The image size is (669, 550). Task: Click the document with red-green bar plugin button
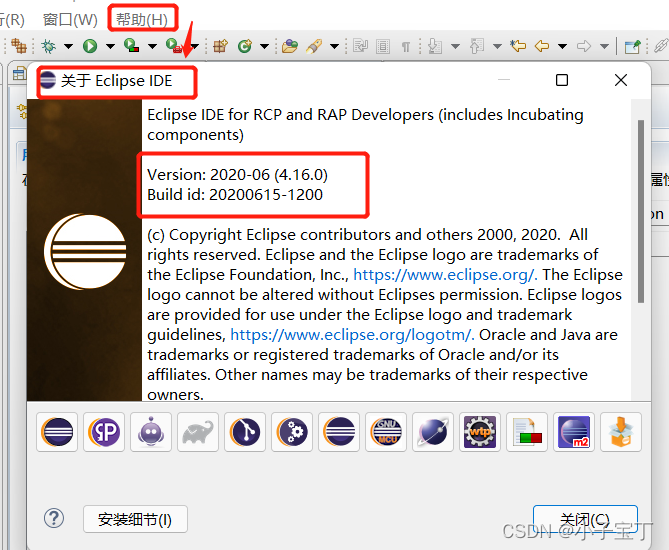[x=527, y=432]
